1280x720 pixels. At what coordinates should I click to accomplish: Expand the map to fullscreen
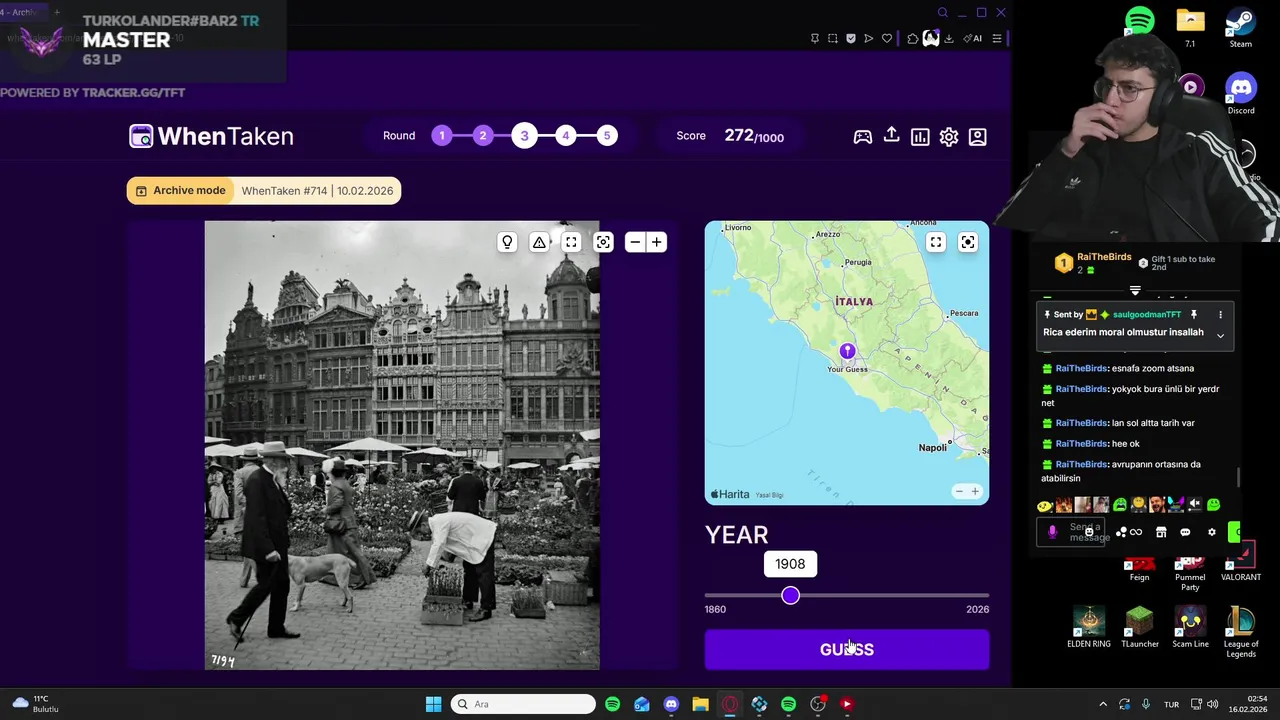point(936,242)
